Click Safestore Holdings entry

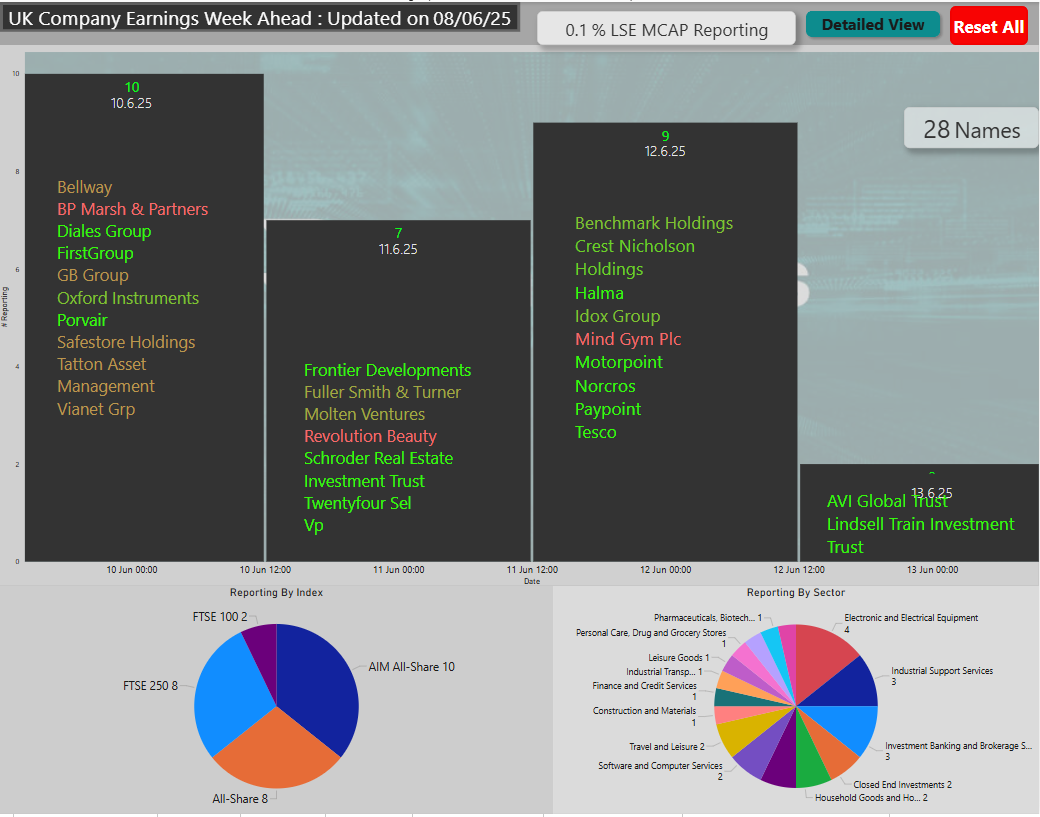tap(126, 342)
